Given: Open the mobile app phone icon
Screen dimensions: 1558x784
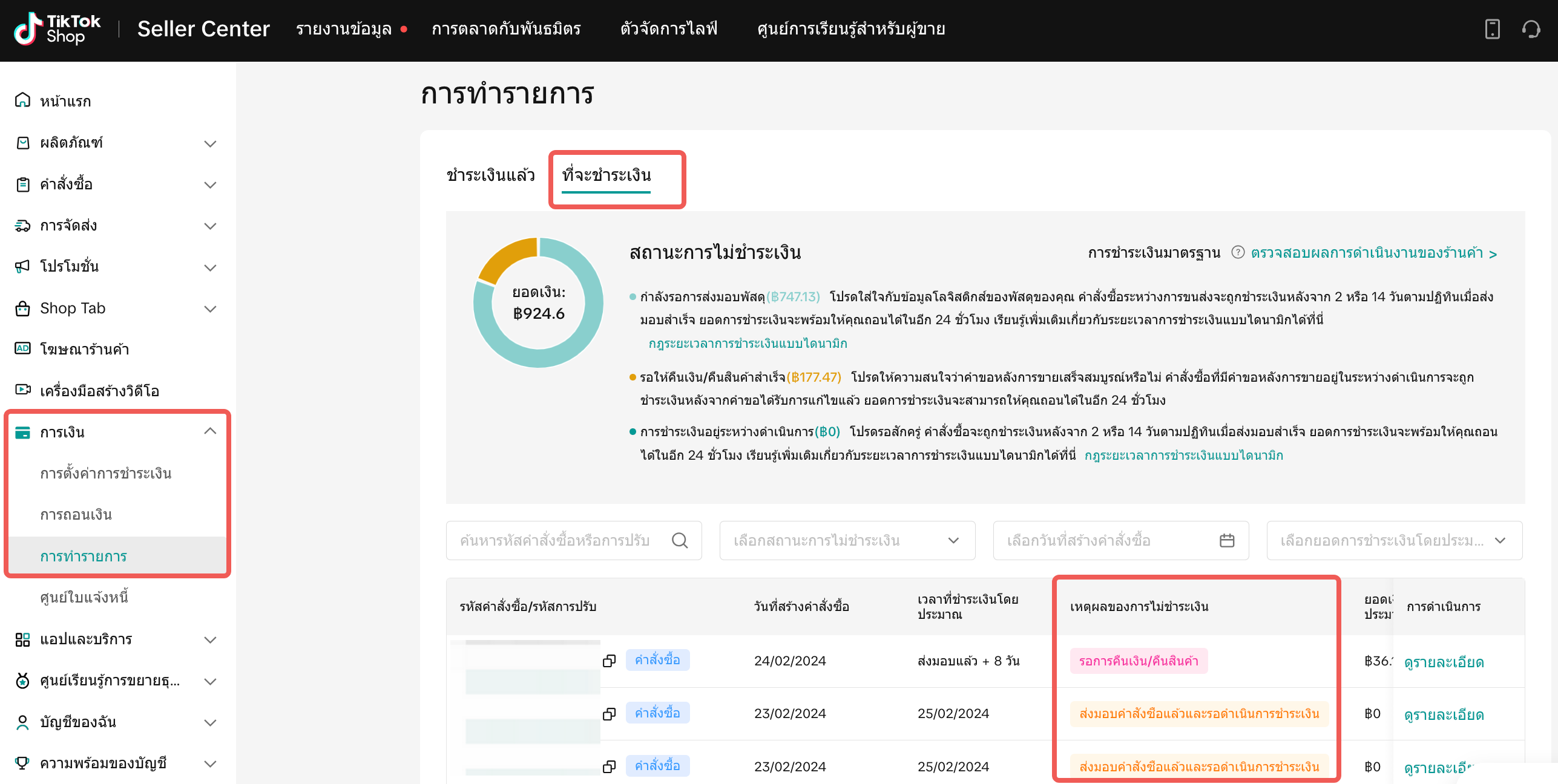Looking at the screenshot, I should [1492, 29].
